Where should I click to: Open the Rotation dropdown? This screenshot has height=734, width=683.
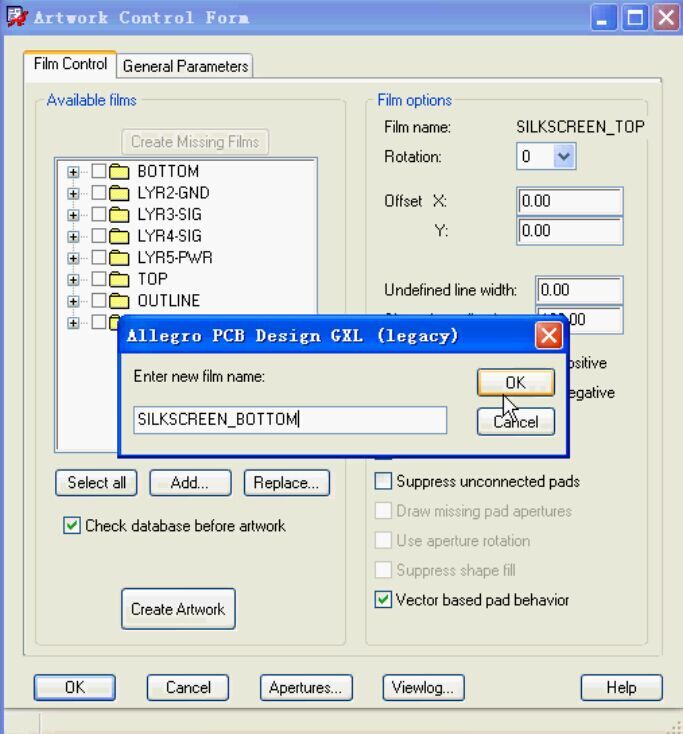[563, 156]
